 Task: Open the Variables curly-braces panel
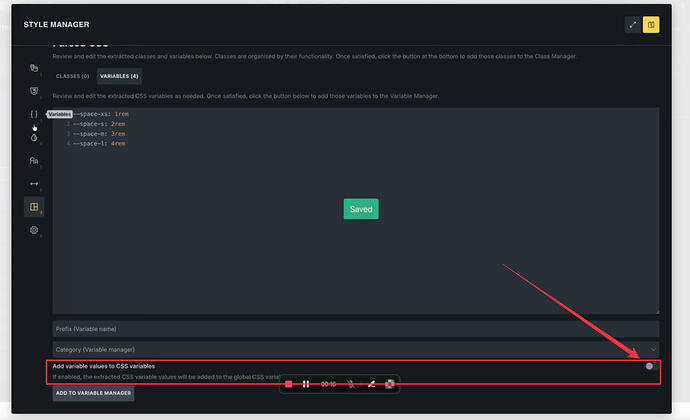pos(34,114)
